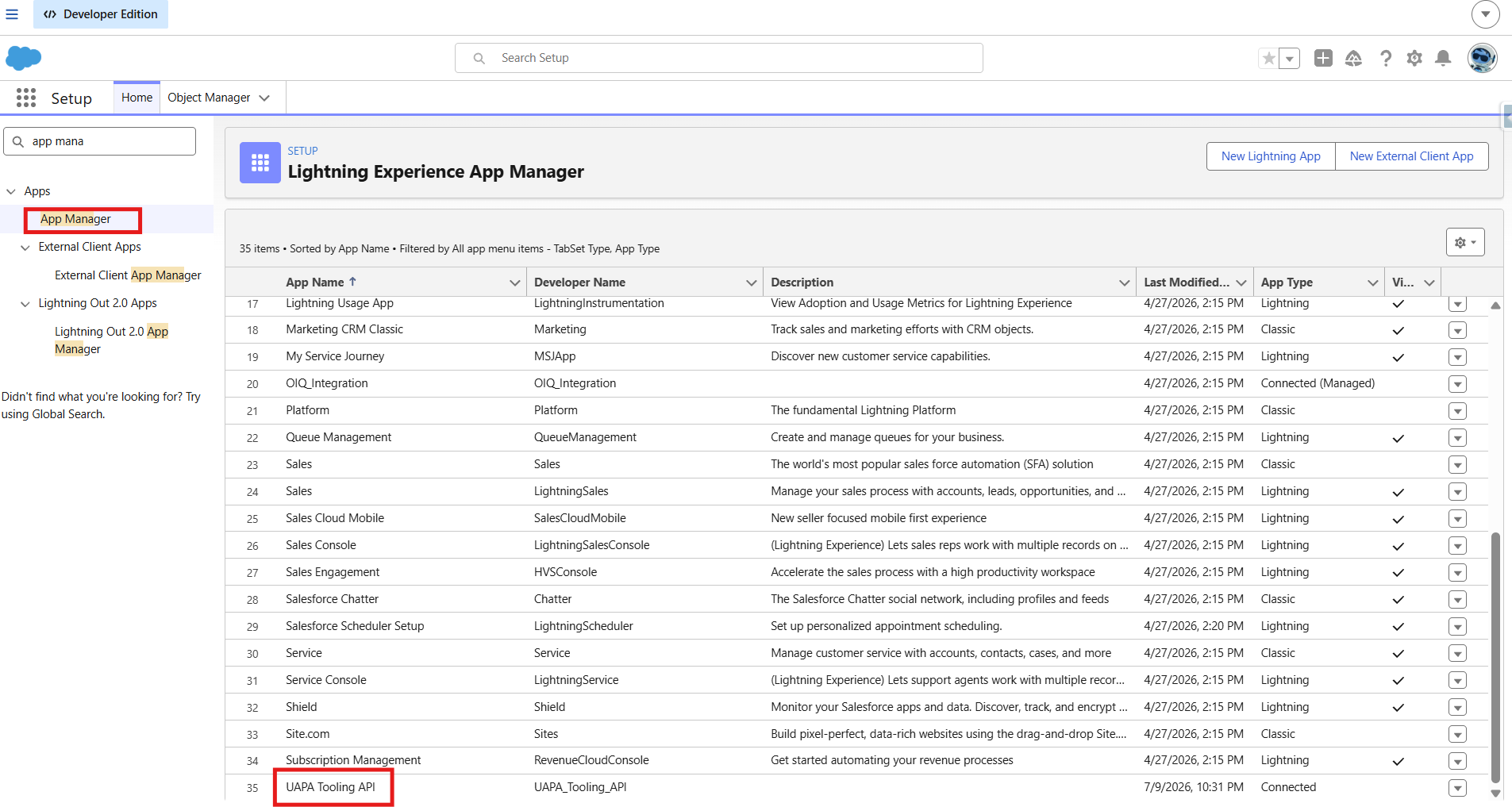
Task: Open row actions for Service Console
Action: tap(1457, 681)
